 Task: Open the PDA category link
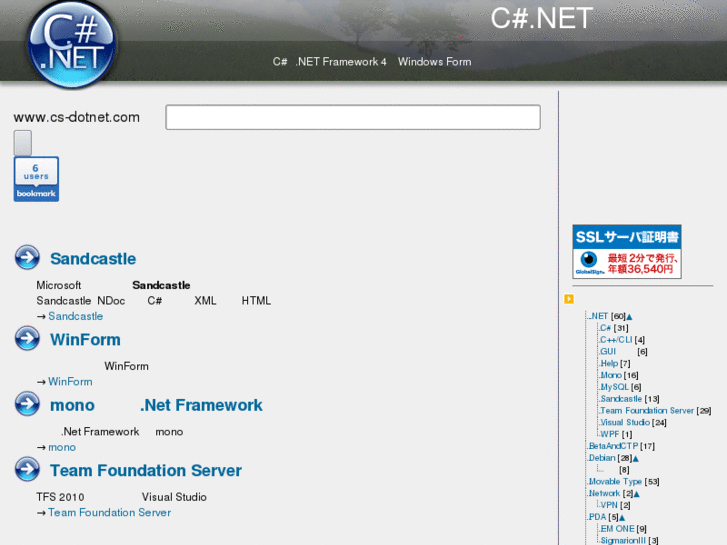pyautogui.click(x=598, y=517)
